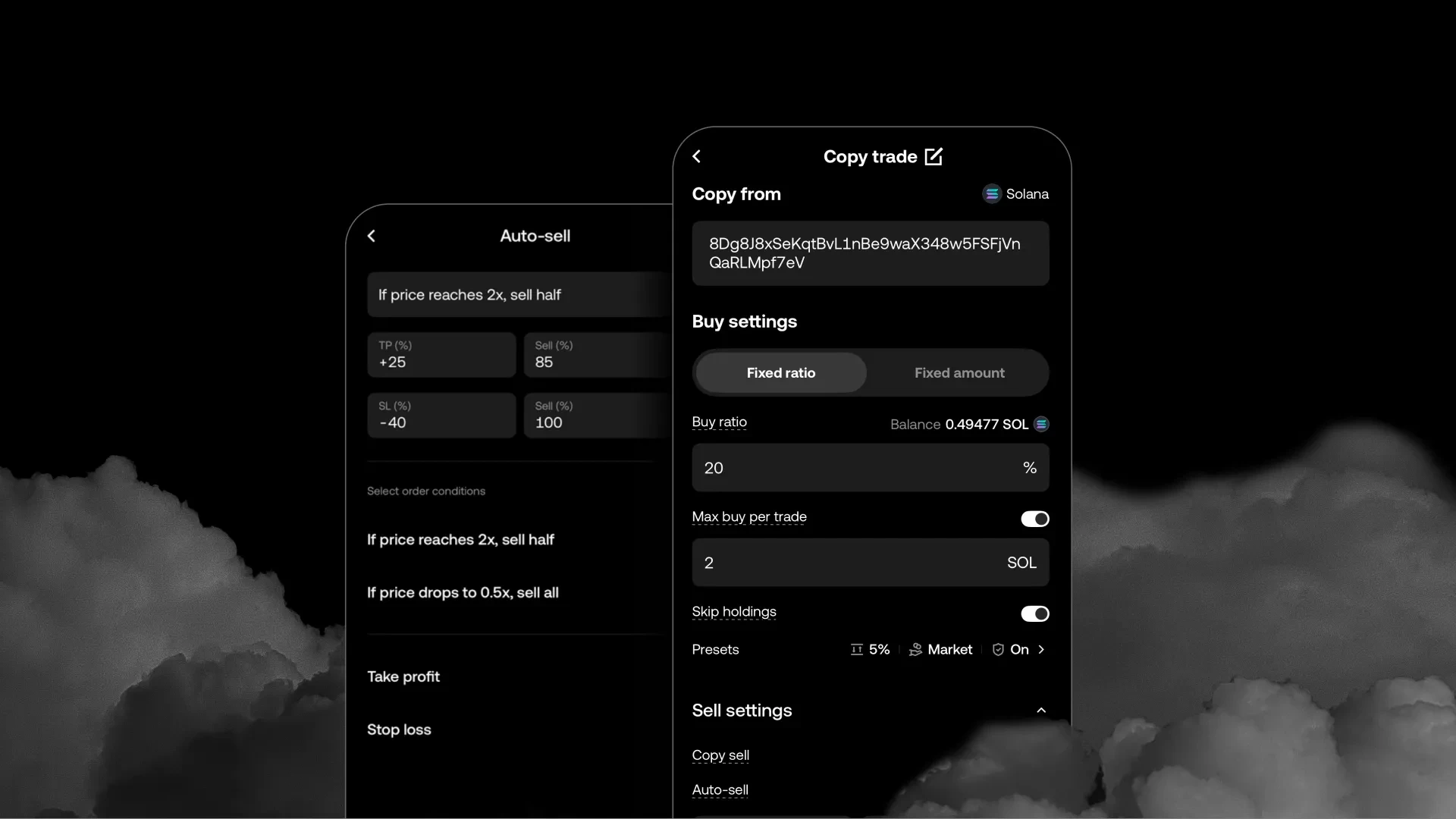Collapse the Sell settings section
Image resolution: width=1456 pixels, height=819 pixels.
coord(1041,711)
